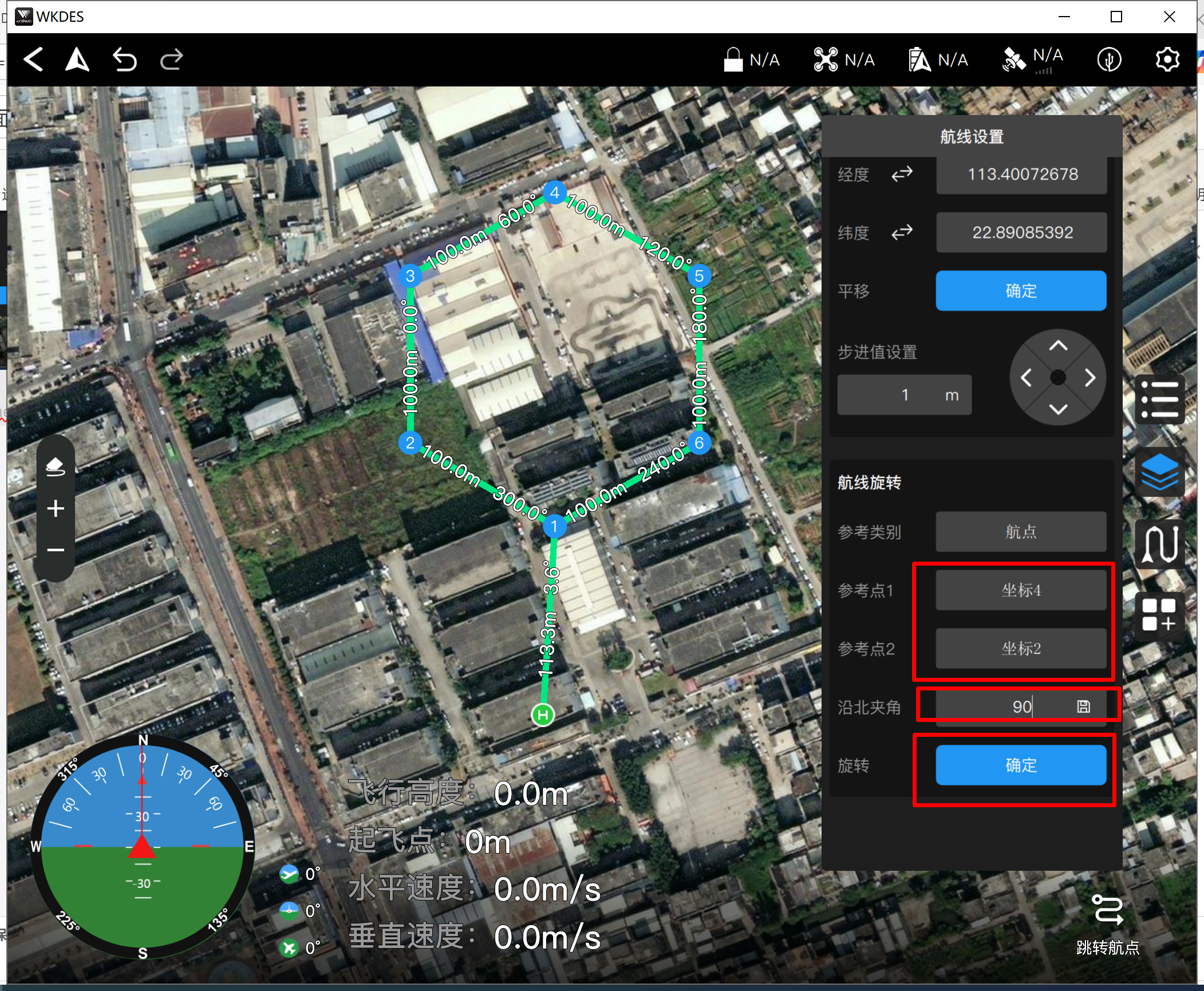Click the add grid widget icon
The height and width of the screenshot is (991, 1204).
pos(1159,615)
